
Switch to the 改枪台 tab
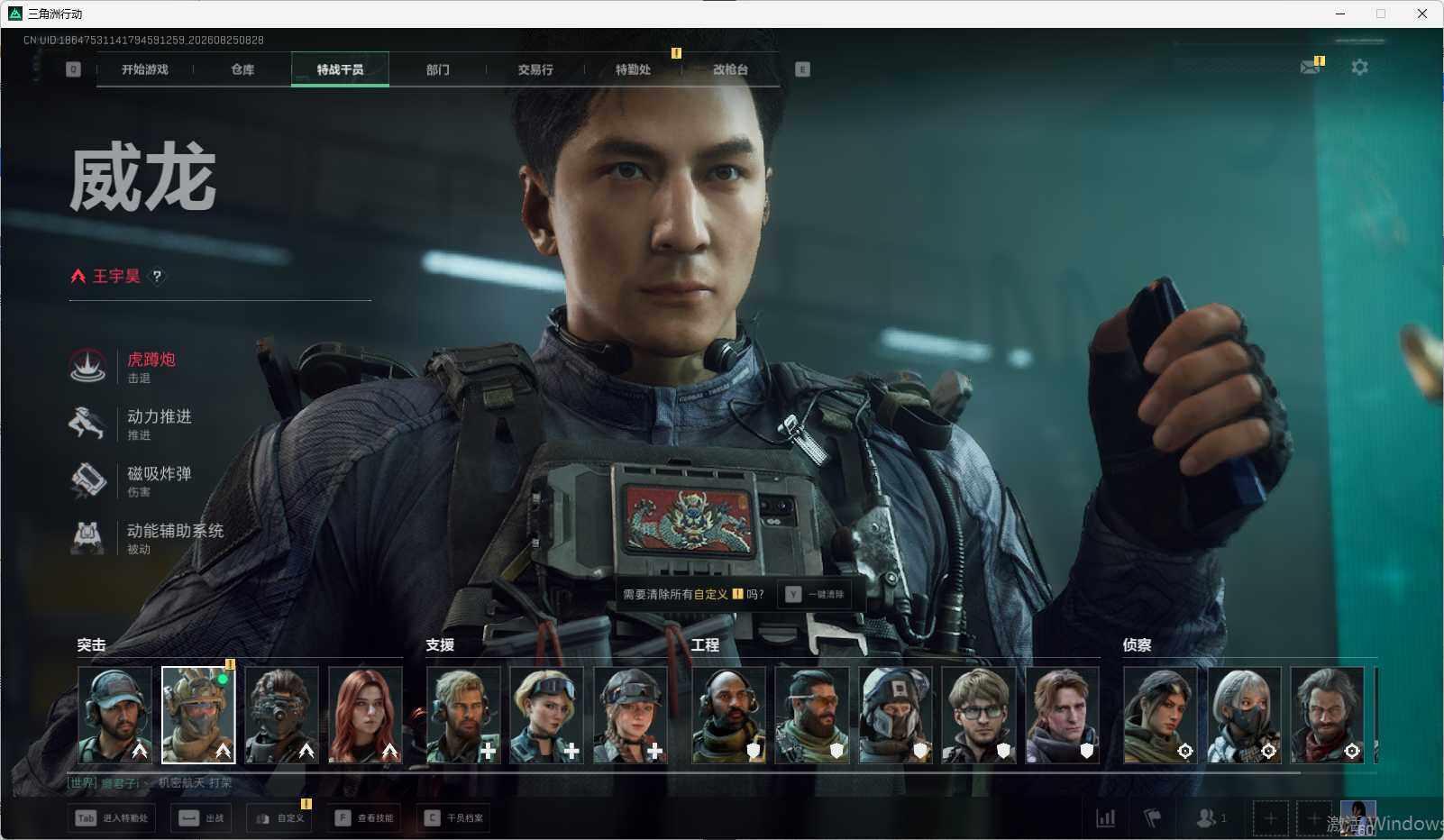coord(730,69)
